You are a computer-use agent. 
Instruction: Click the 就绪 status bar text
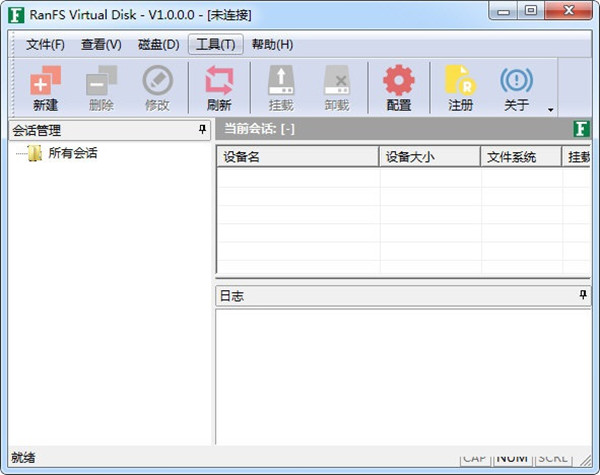23,457
